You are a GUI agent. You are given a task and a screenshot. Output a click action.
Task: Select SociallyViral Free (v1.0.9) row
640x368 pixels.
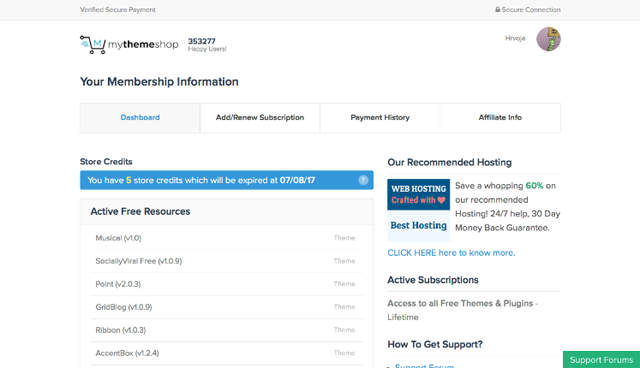[227, 261]
